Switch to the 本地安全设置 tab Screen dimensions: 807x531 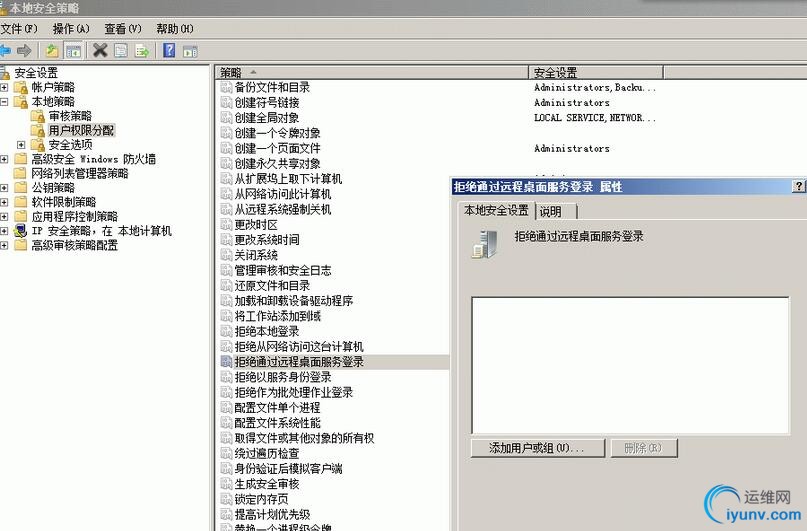[496, 210]
